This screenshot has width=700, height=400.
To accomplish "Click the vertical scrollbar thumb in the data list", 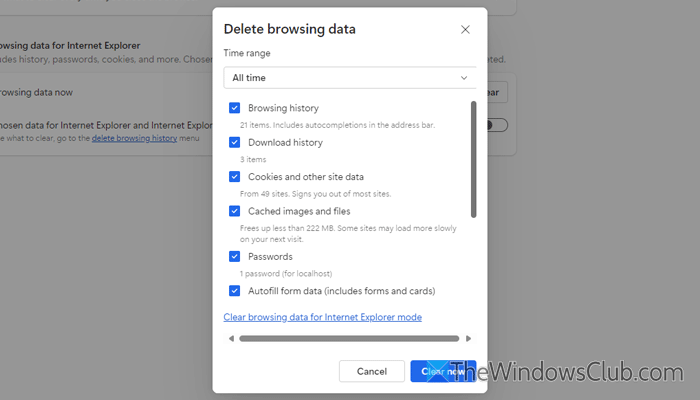I will click(474, 159).
